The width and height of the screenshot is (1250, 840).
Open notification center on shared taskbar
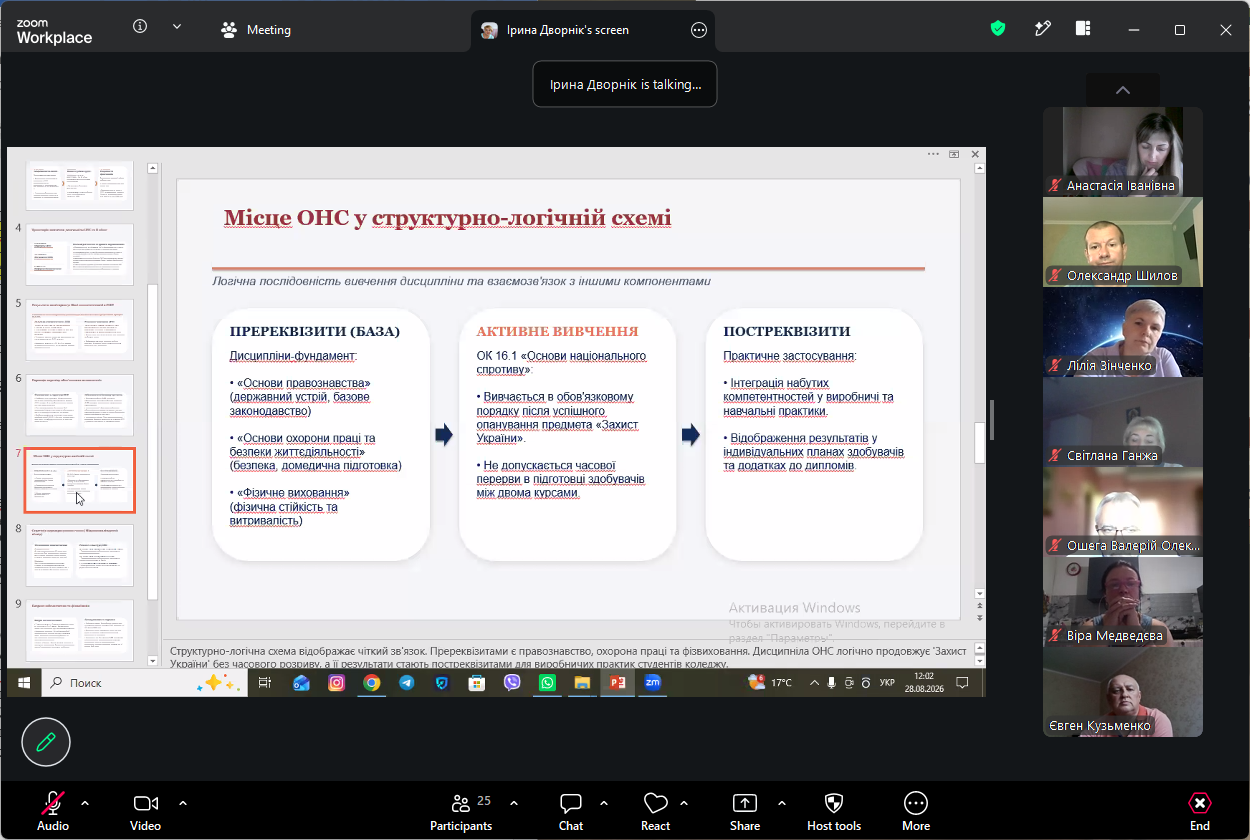click(962, 683)
